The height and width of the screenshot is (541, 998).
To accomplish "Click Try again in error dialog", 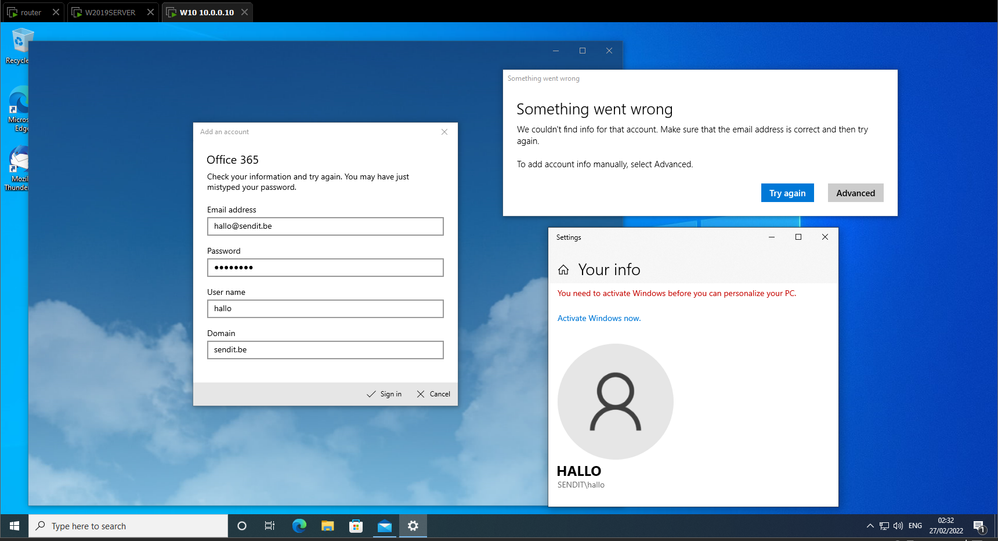I will pyautogui.click(x=787, y=193).
